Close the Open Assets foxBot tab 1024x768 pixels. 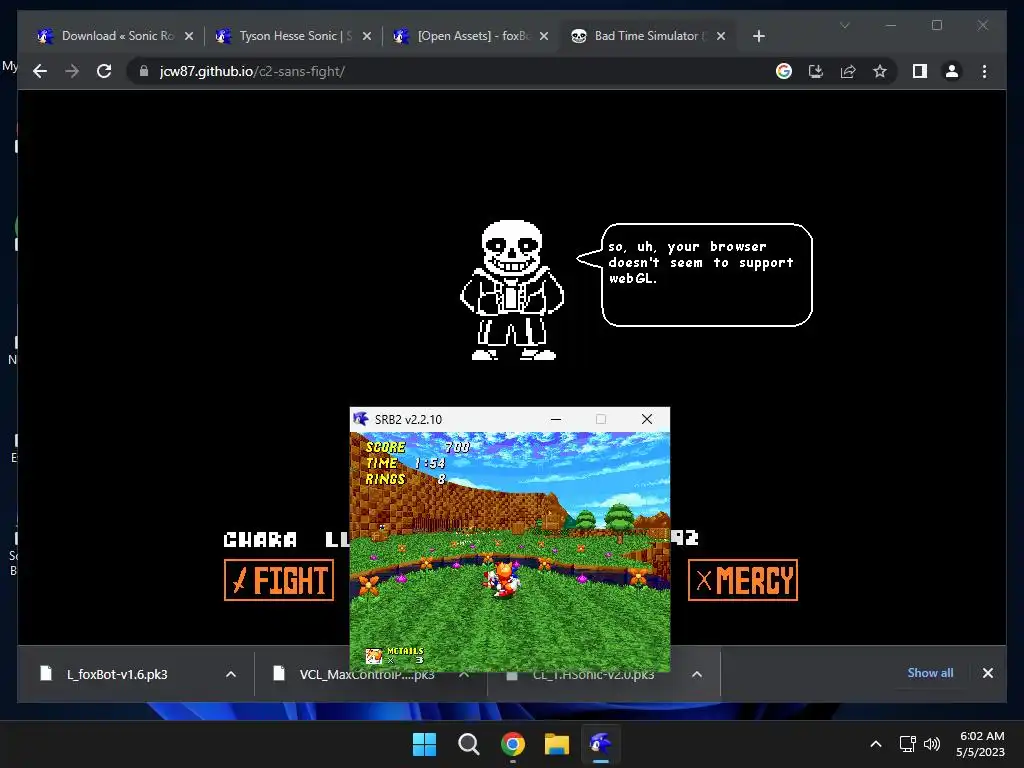[x=543, y=36]
